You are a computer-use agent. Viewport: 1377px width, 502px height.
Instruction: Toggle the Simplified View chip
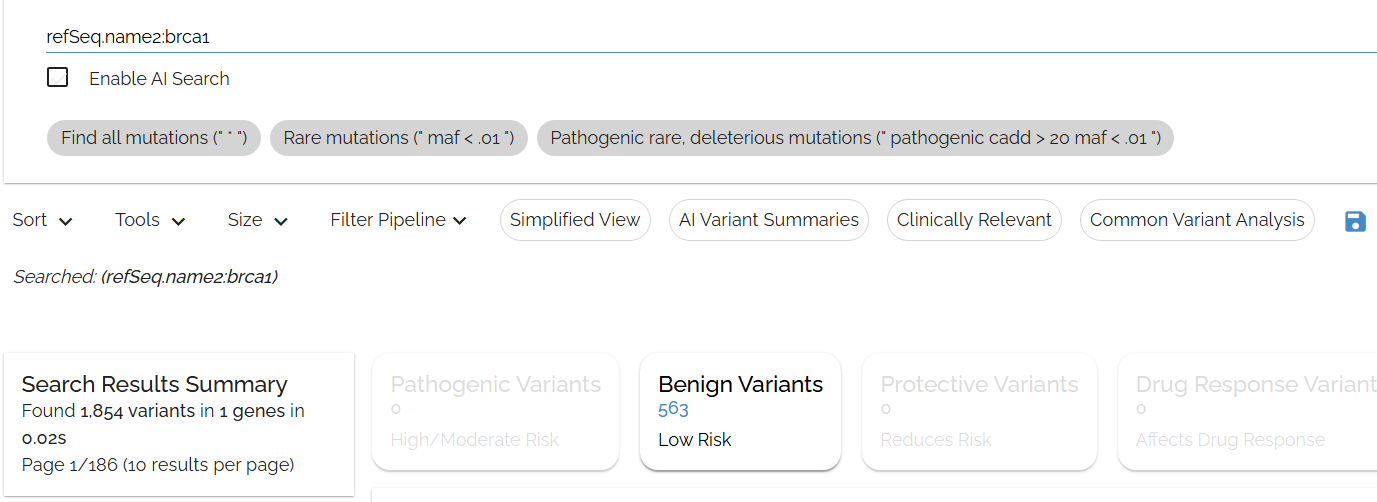(x=575, y=220)
